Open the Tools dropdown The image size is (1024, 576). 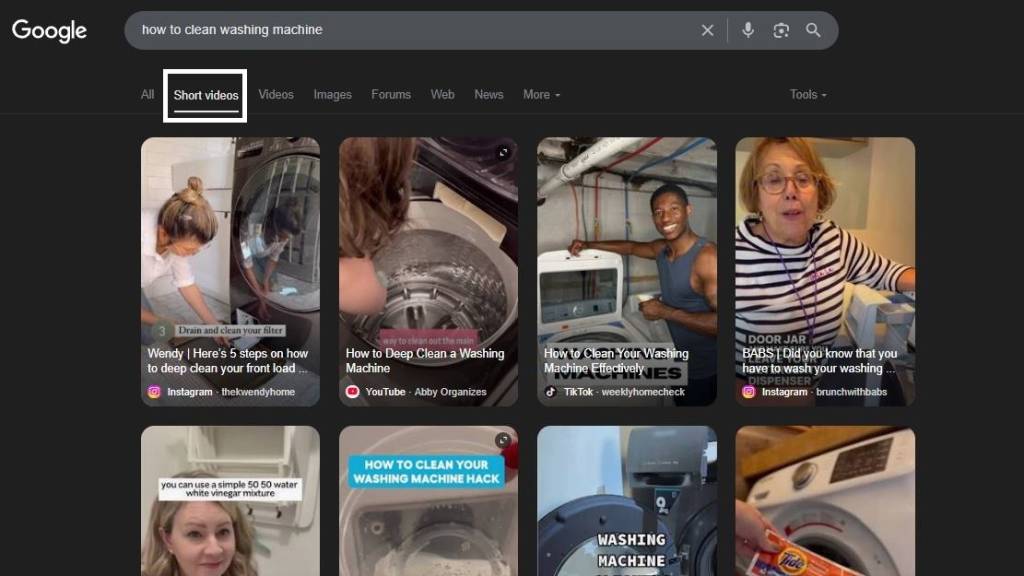(808, 95)
